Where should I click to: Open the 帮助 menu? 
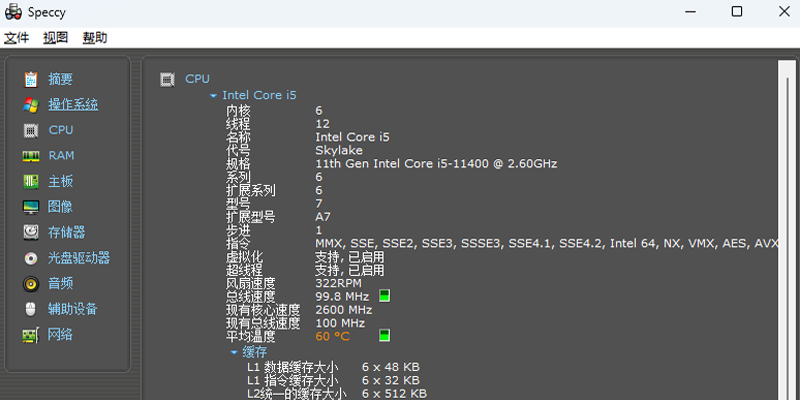tap(95, 38)
